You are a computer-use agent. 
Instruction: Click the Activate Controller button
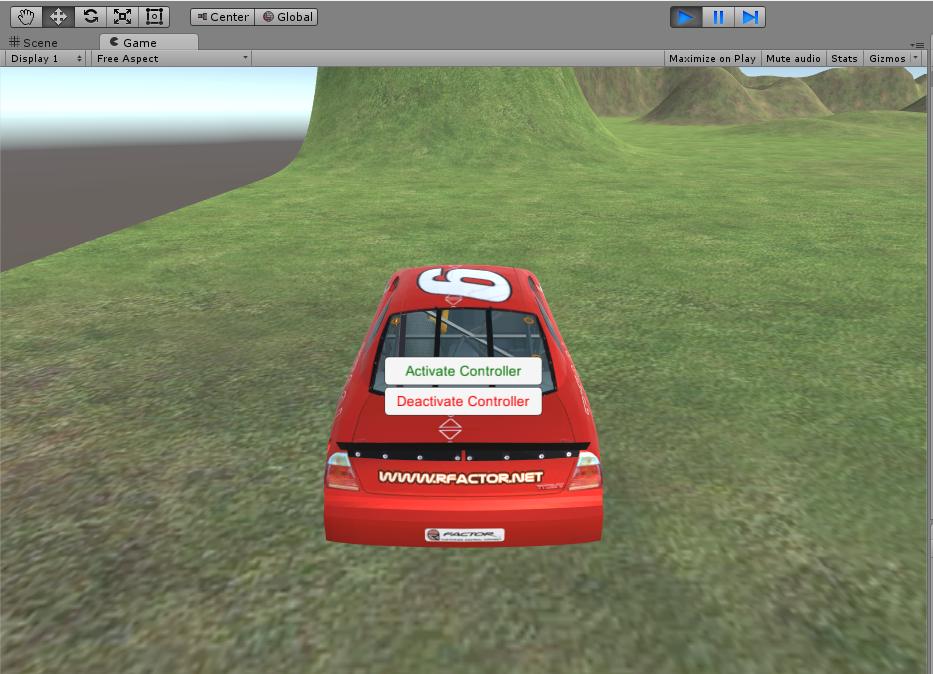(462, 371)
